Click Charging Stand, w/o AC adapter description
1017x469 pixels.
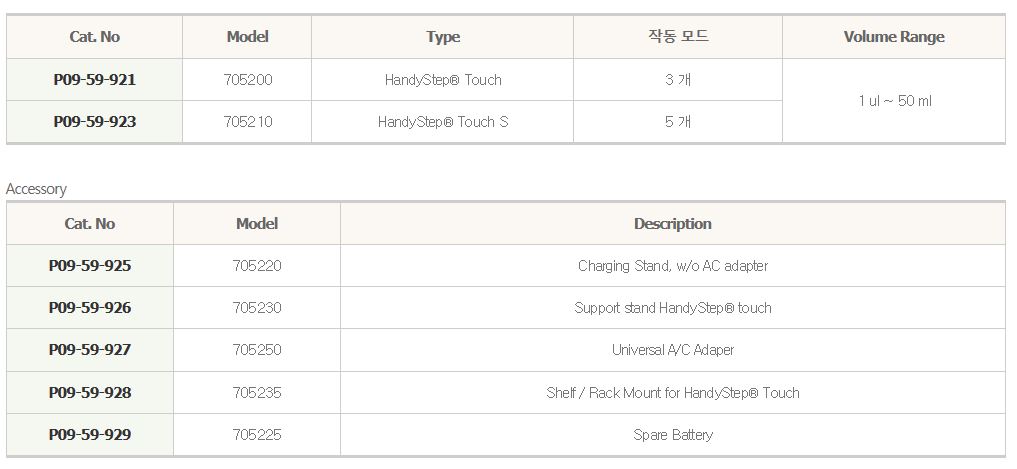coord(673,266)
